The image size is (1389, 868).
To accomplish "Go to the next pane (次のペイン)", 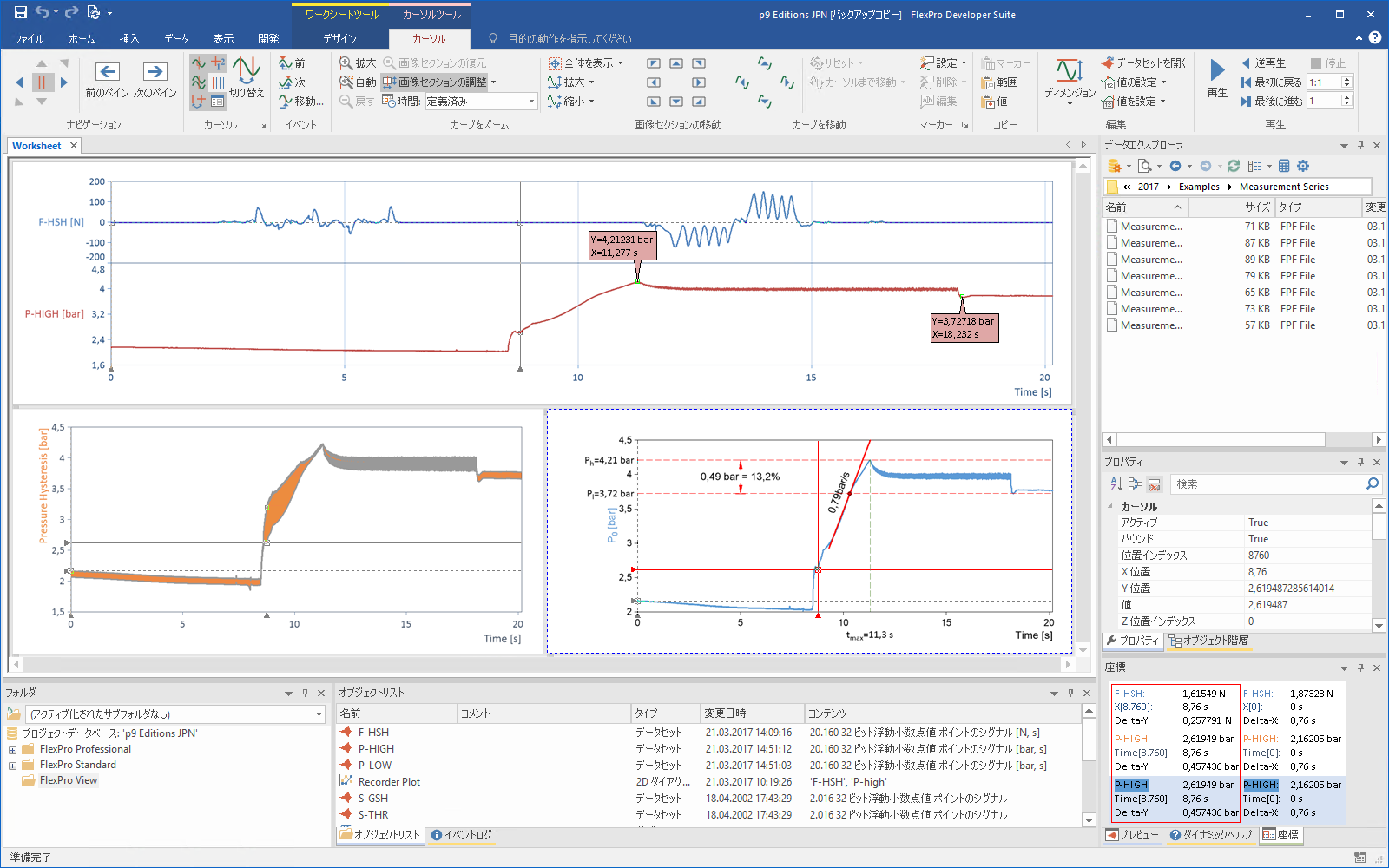I will coord(155,80).
